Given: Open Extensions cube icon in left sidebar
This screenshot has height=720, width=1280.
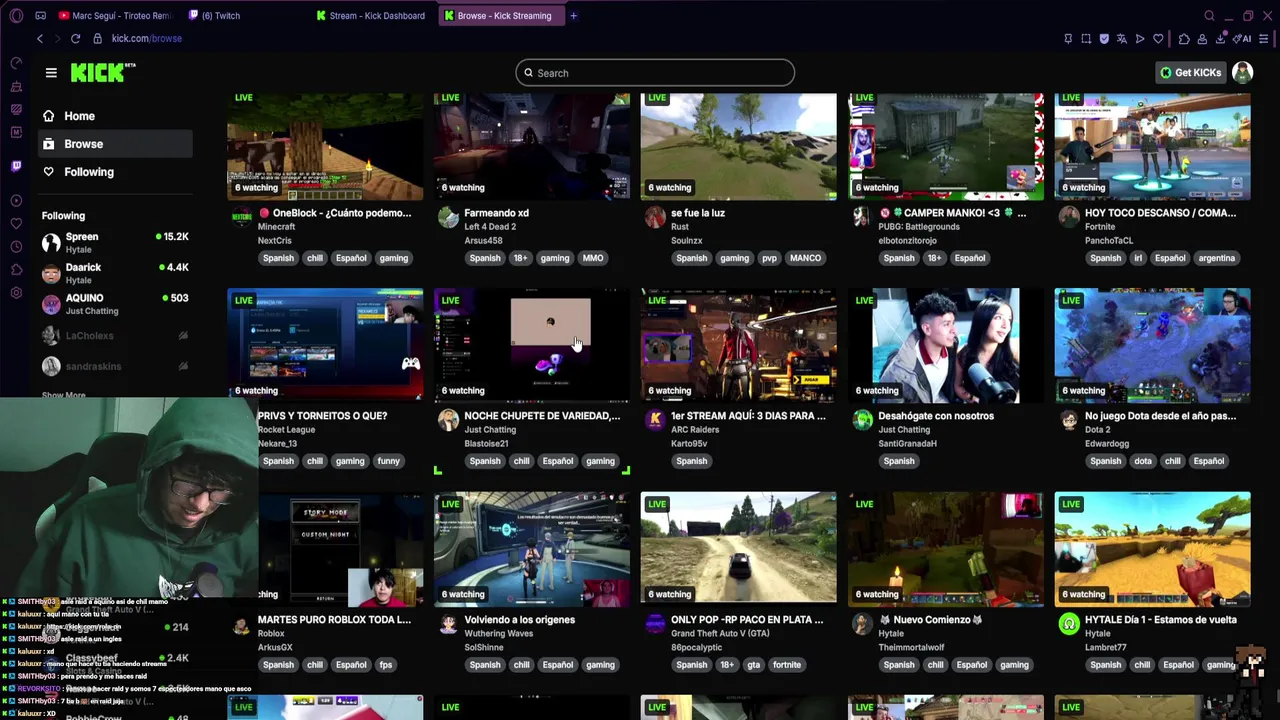Looking at the screenshot, I should coord(16,270).
